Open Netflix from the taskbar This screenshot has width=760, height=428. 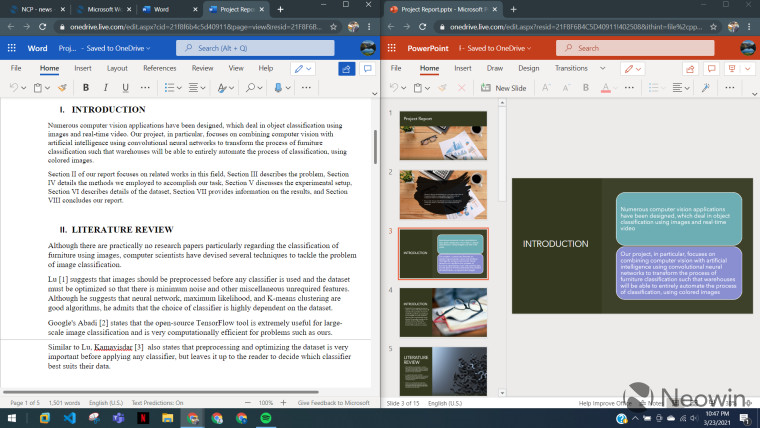click(x=143, y=418)
